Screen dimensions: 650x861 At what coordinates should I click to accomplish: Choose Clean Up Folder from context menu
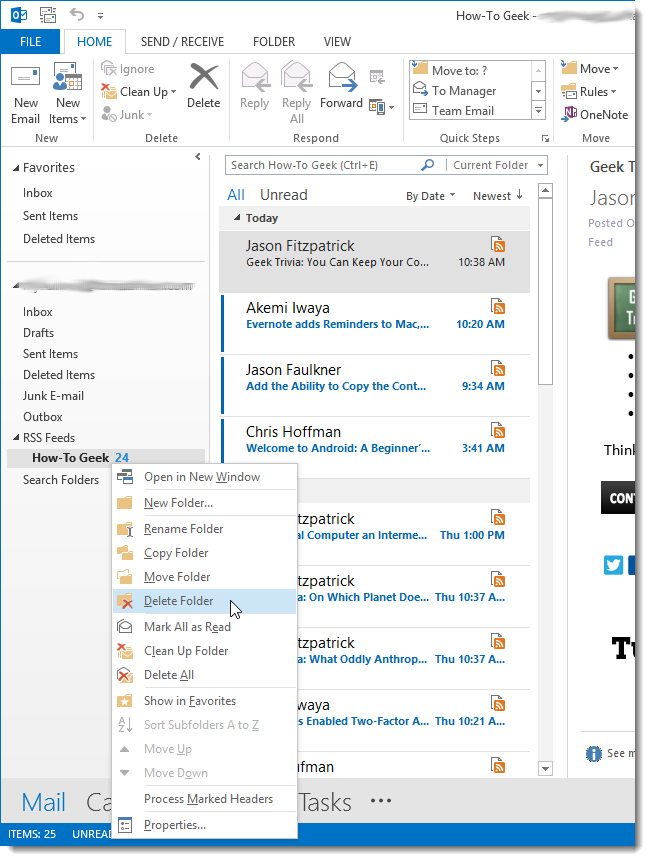tap(204, 651)
